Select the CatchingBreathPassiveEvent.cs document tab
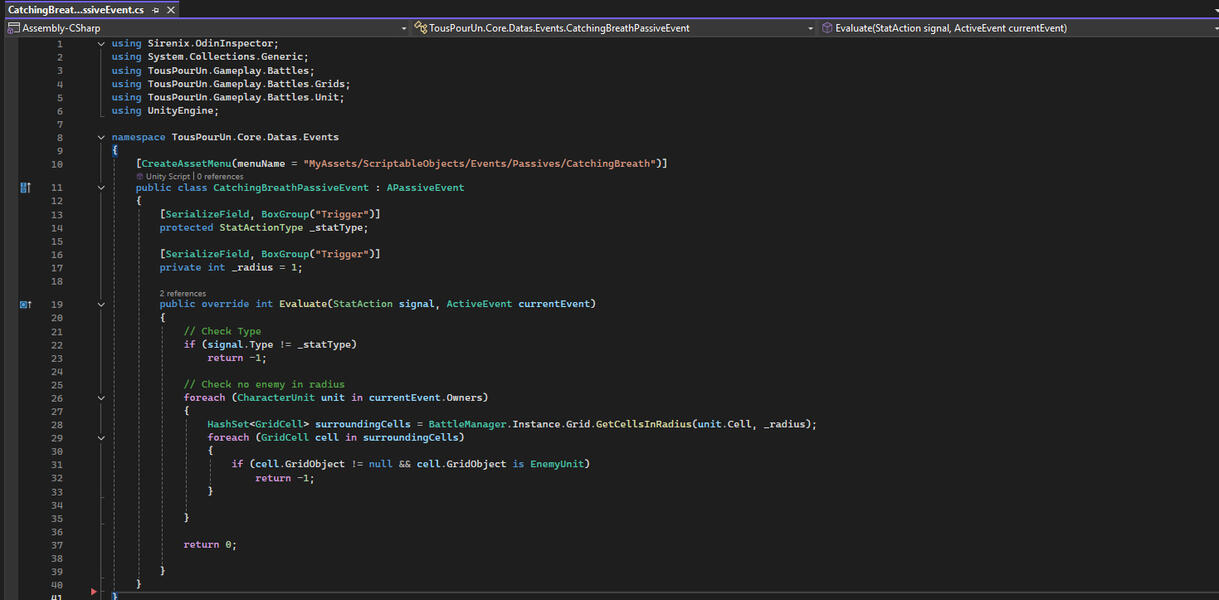The image size is (1219, 600). pos(76,9)
